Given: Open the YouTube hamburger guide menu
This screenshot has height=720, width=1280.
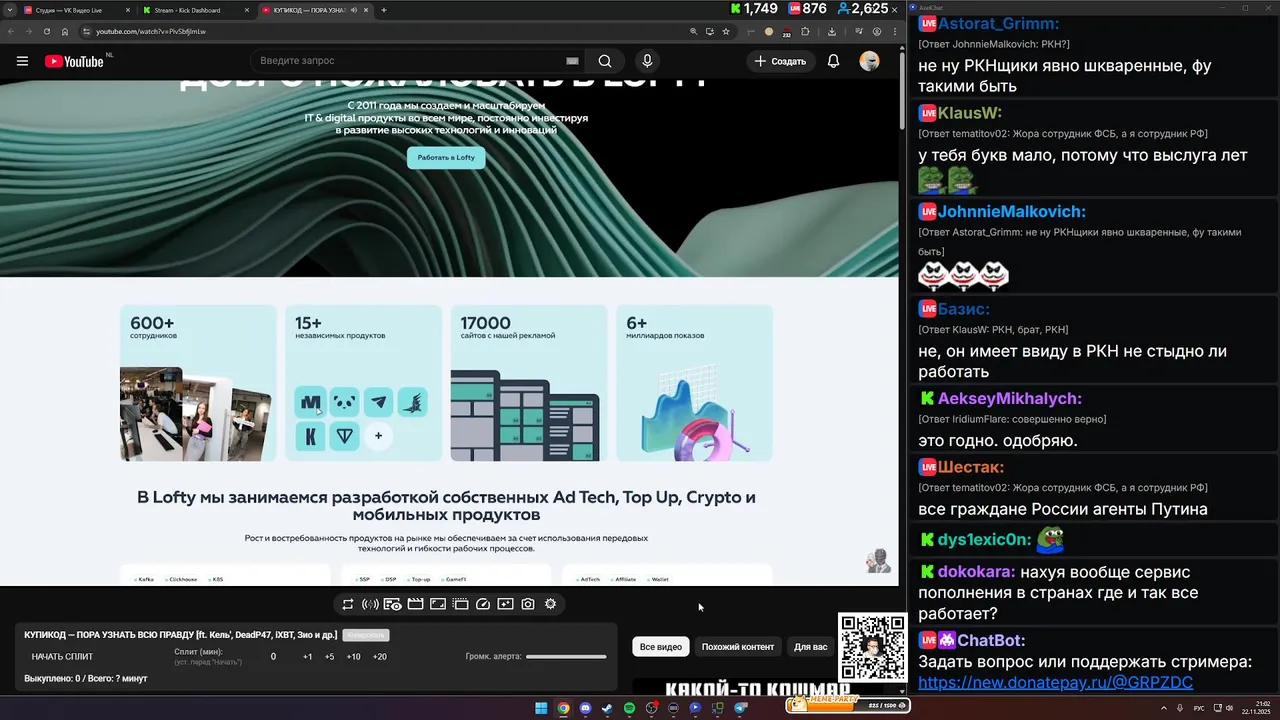Looking at the screenshot, I should 22,61.
